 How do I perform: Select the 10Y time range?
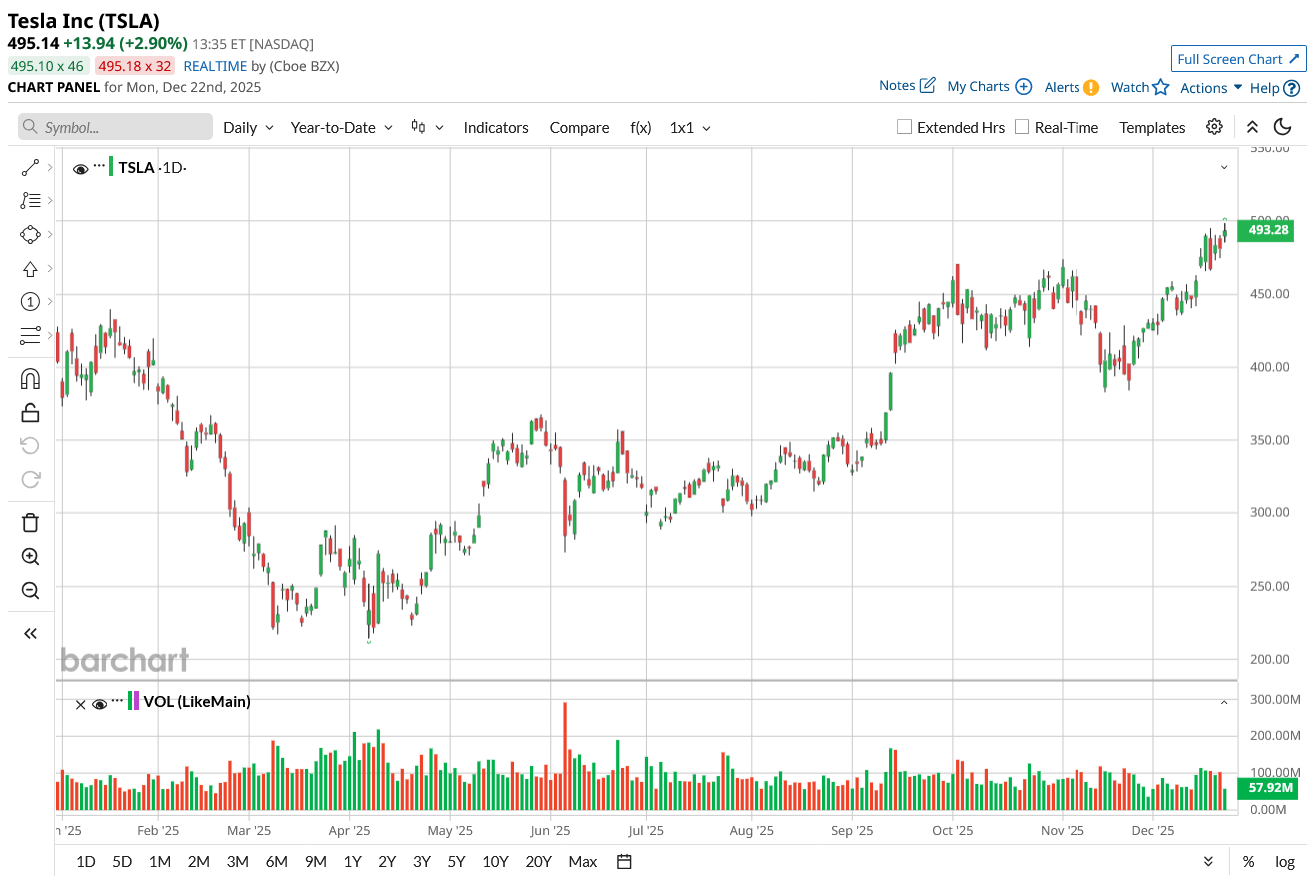(x=495, y=861)
